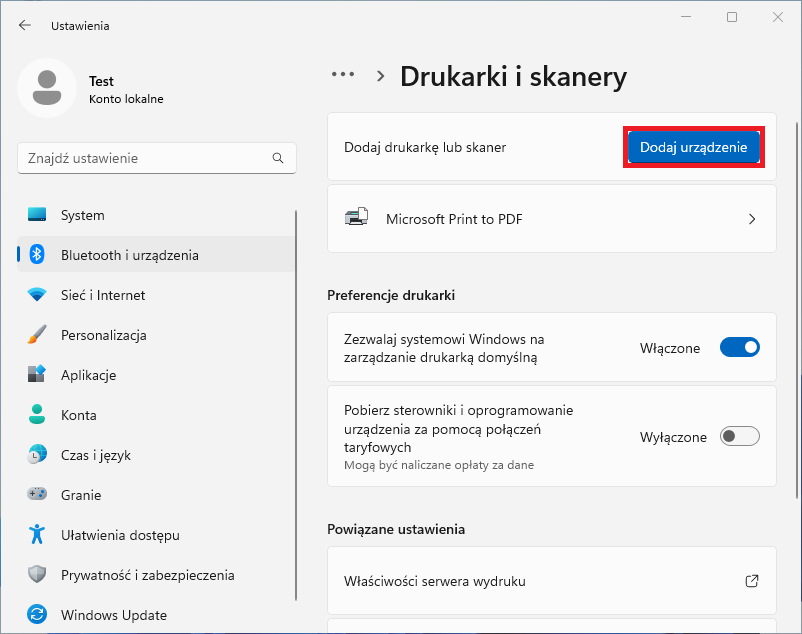The width and height of the screenshot is (802, 634).
Task: Click the Prywatność shield icon
Action: (37, 574)
